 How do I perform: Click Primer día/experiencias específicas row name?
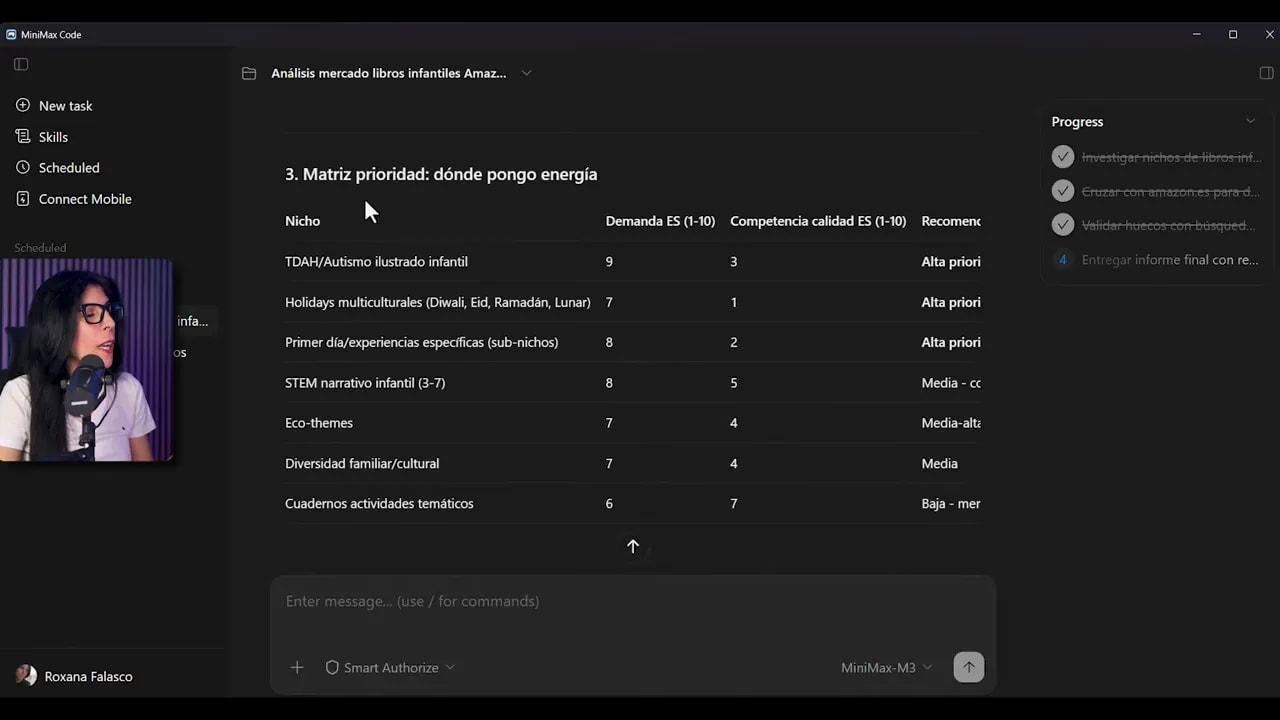coord(421,342)
